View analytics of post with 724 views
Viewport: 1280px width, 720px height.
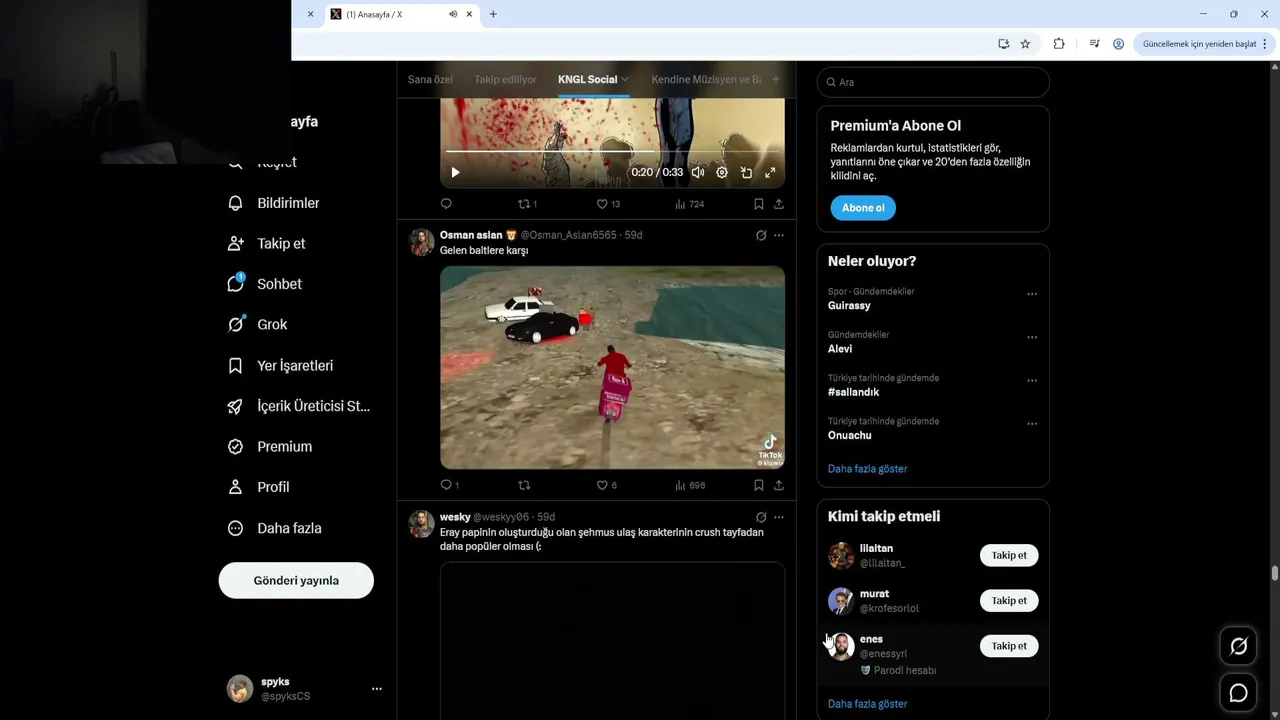(x=690, y=204)
